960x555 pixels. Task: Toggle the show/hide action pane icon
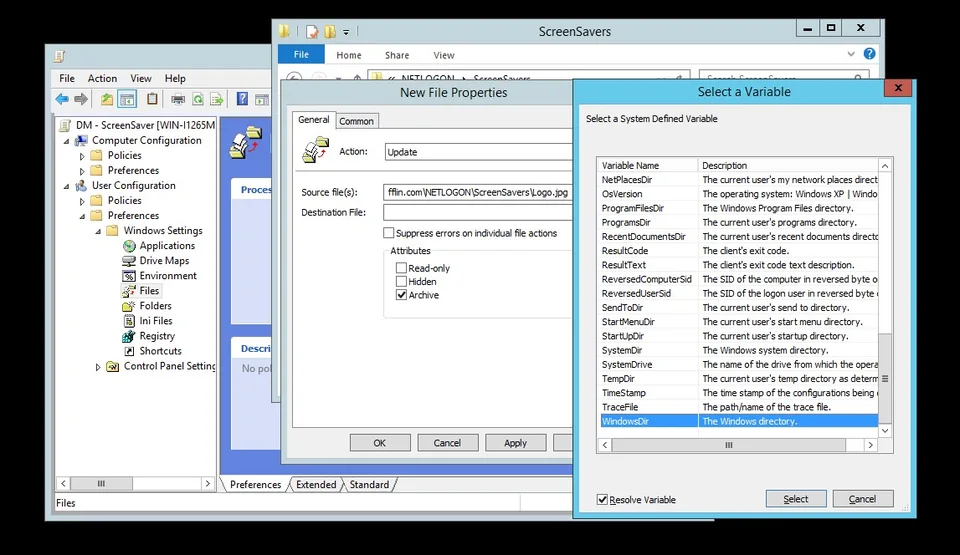click(x=262, y=99)
